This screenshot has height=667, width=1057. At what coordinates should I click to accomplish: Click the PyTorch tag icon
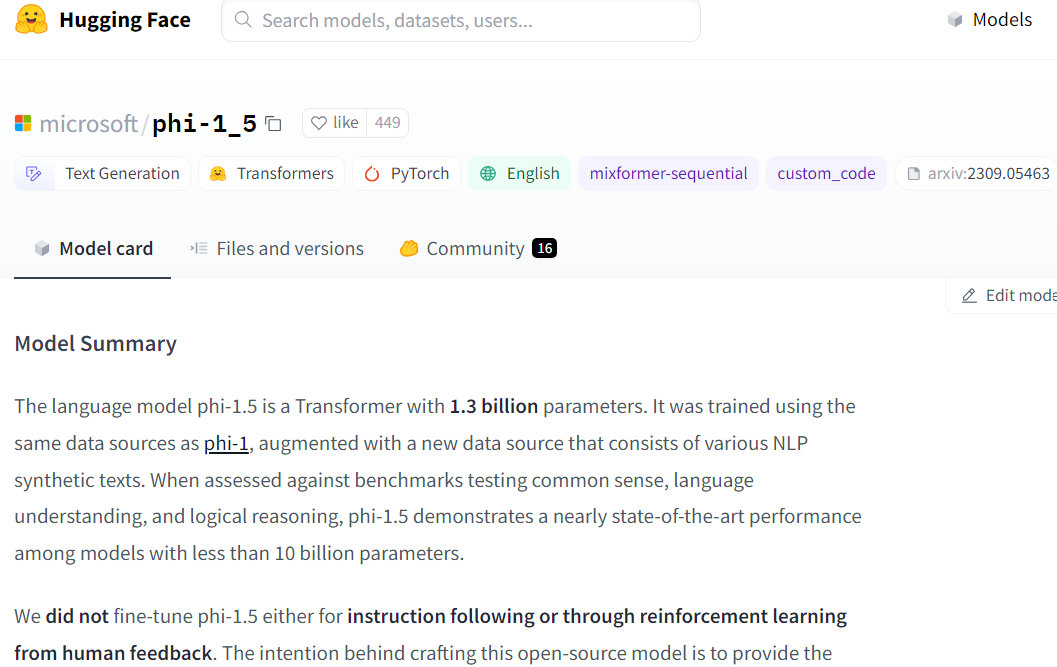pos(372,173)
